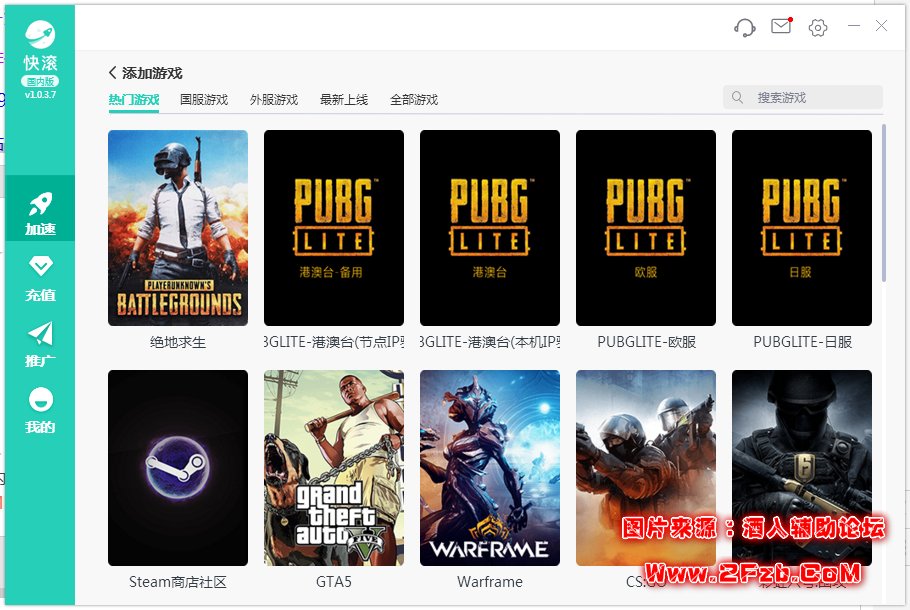Click the Warframe title text
Viewport: 910px width, 610px height.
[490, 582]
